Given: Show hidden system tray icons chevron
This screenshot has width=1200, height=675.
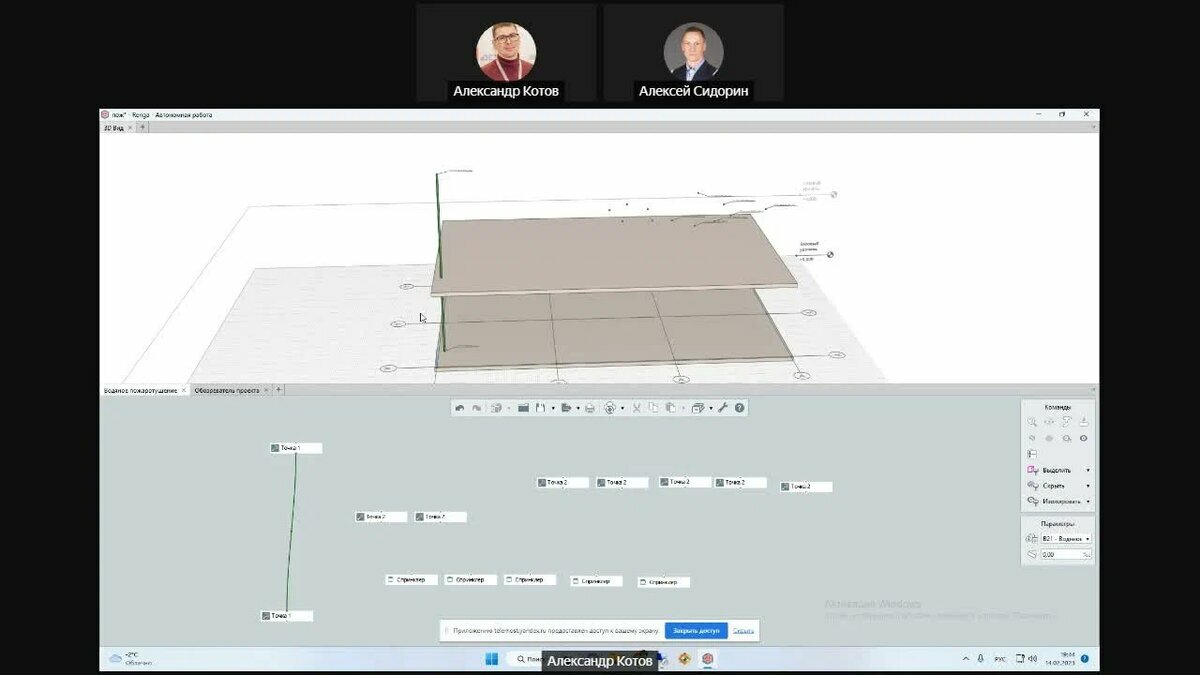Looking at the screenshot, I should (x=966, y=659).
